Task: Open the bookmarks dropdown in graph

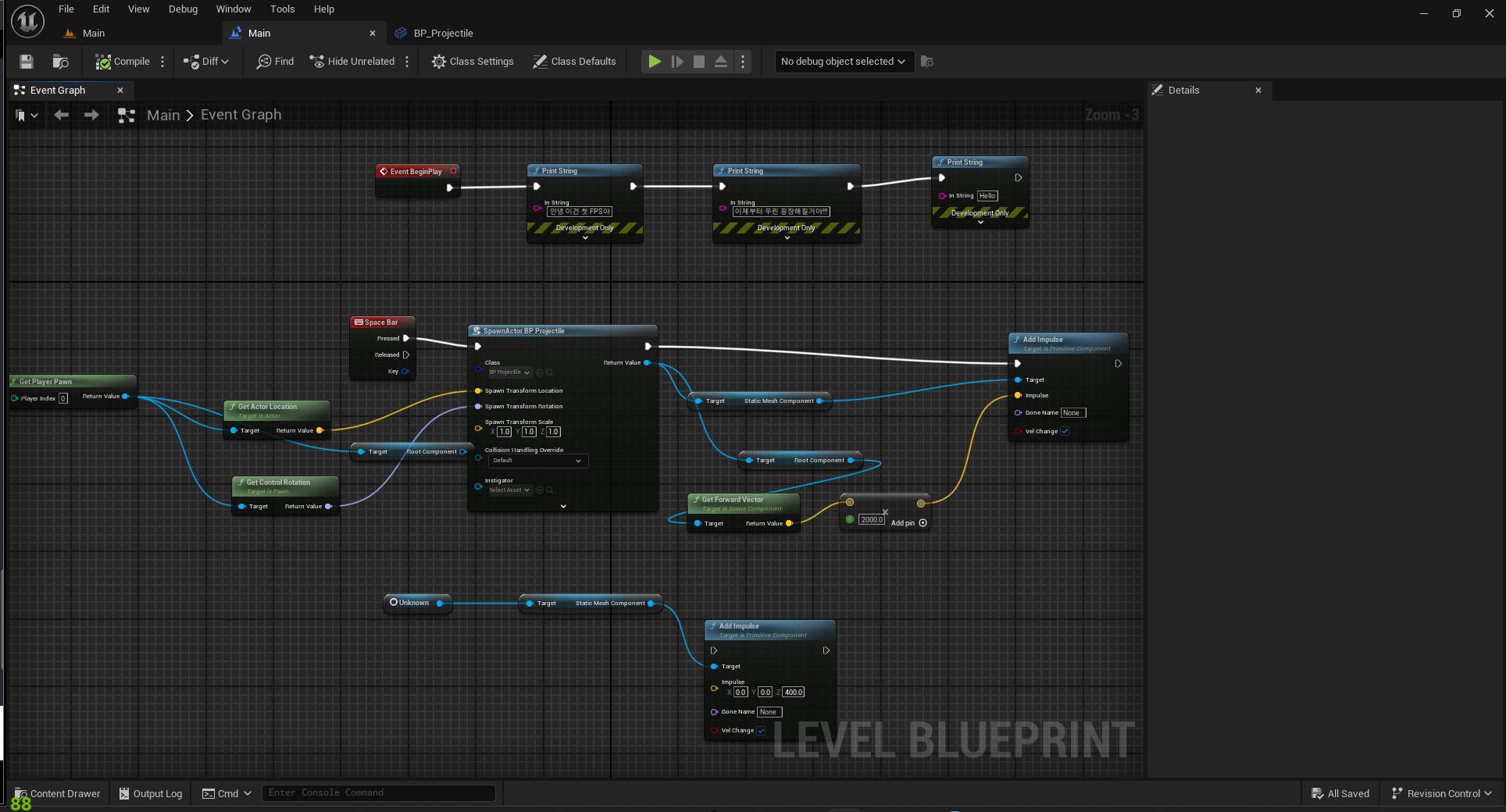Action: (x=27, y=116)
